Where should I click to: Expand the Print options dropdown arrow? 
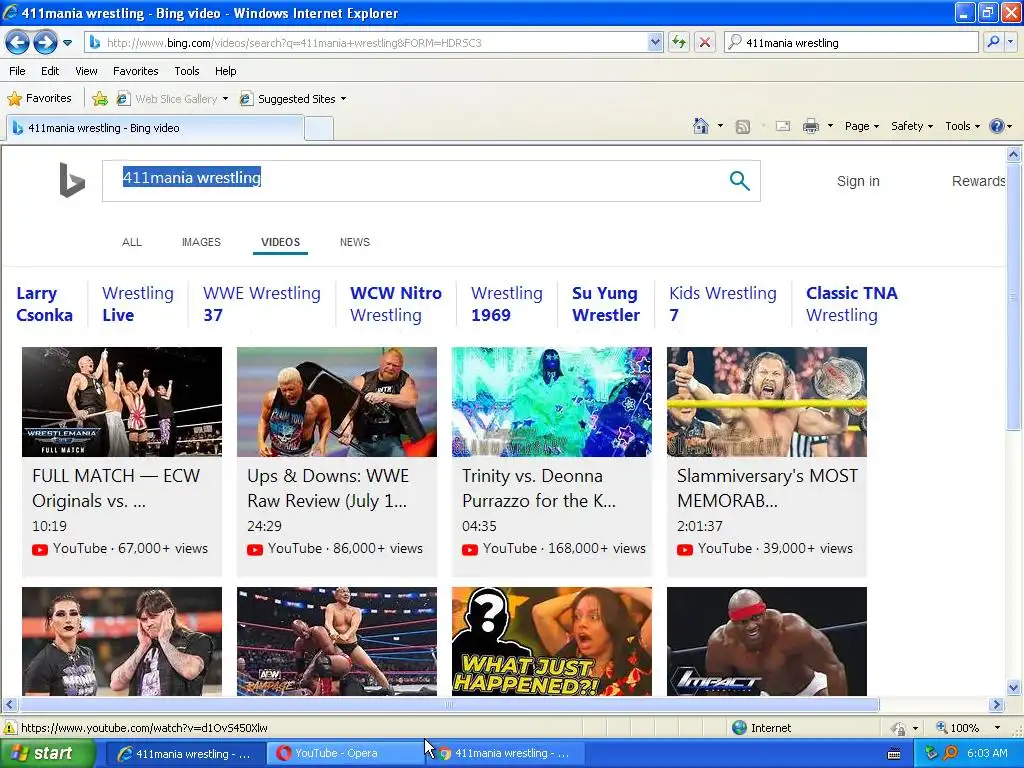pos(830,126)
